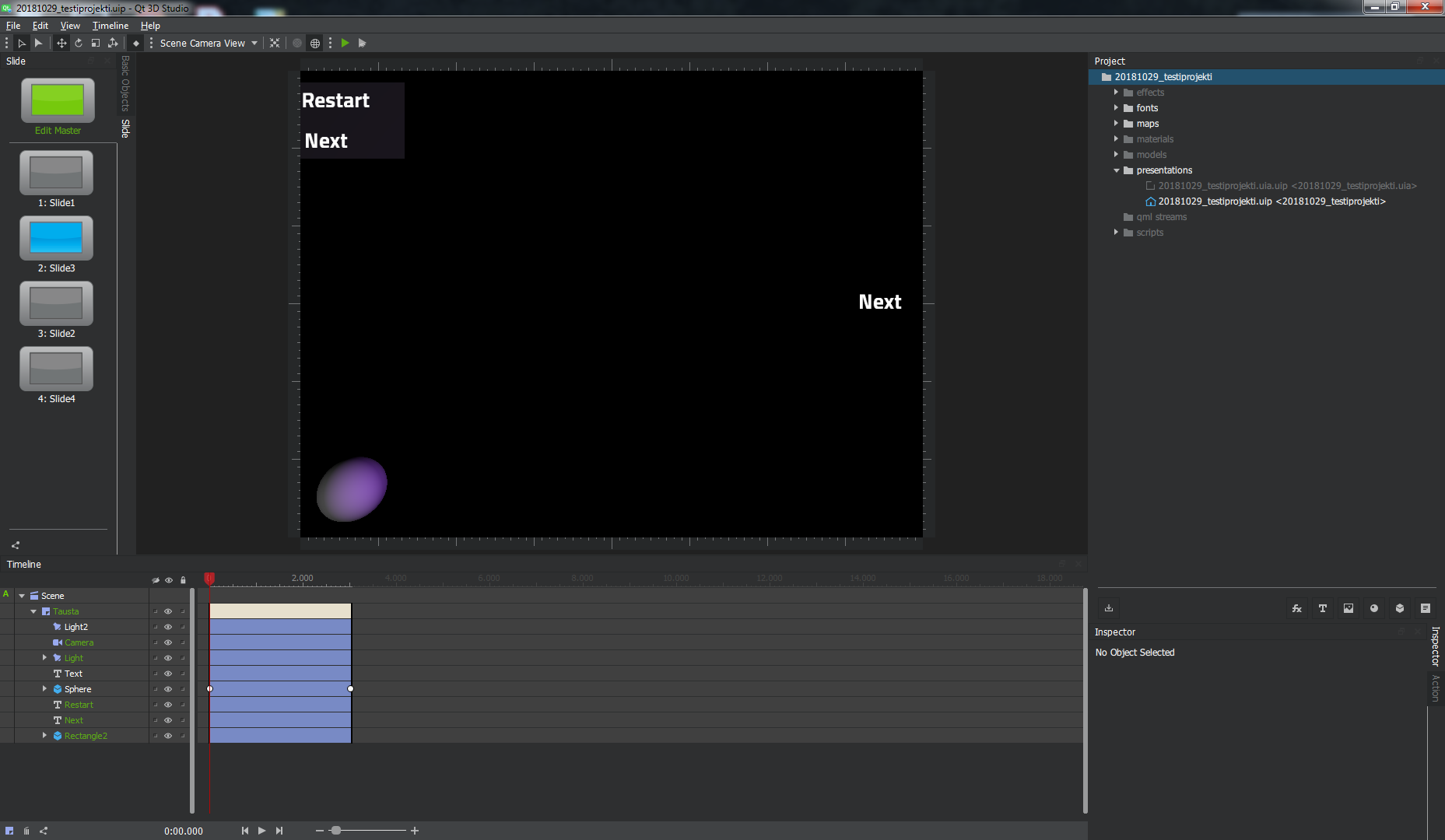This screenshot has width=1445, height=840.
Task: Open 20181029_testiprojekti.uip presentation file
Action: click(x=1215, y=201)
